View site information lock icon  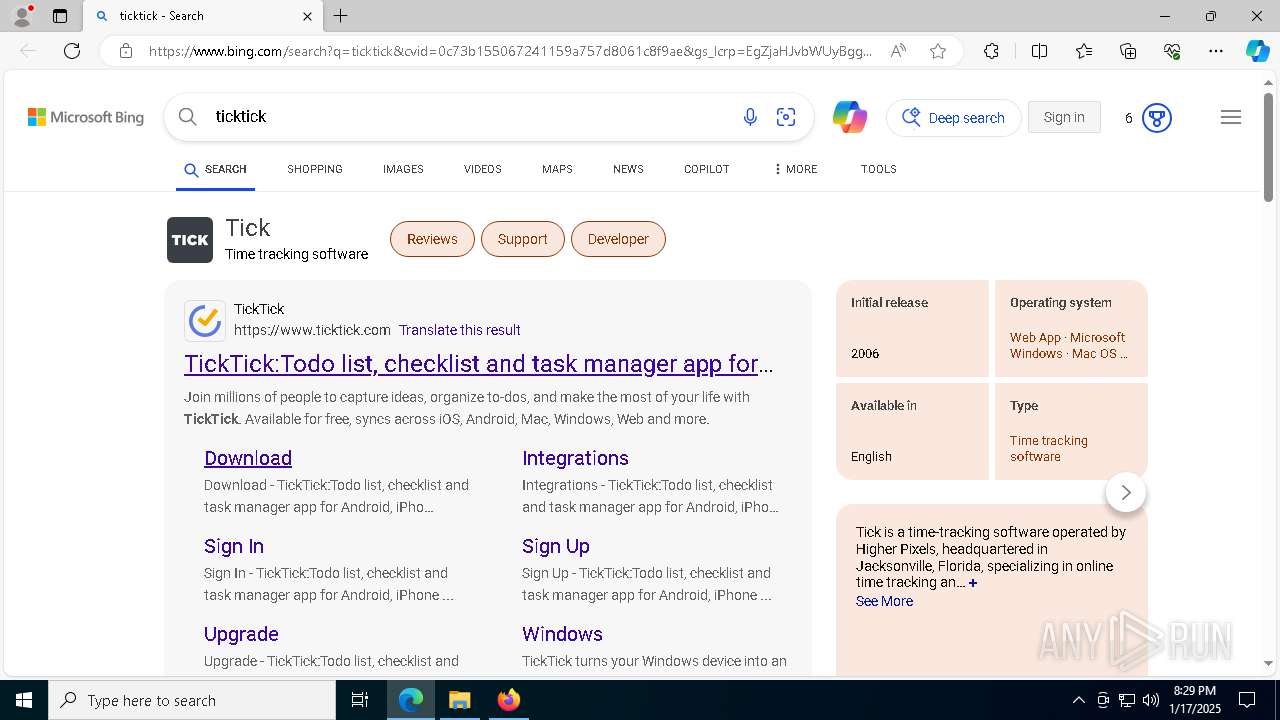pos(125,51)
